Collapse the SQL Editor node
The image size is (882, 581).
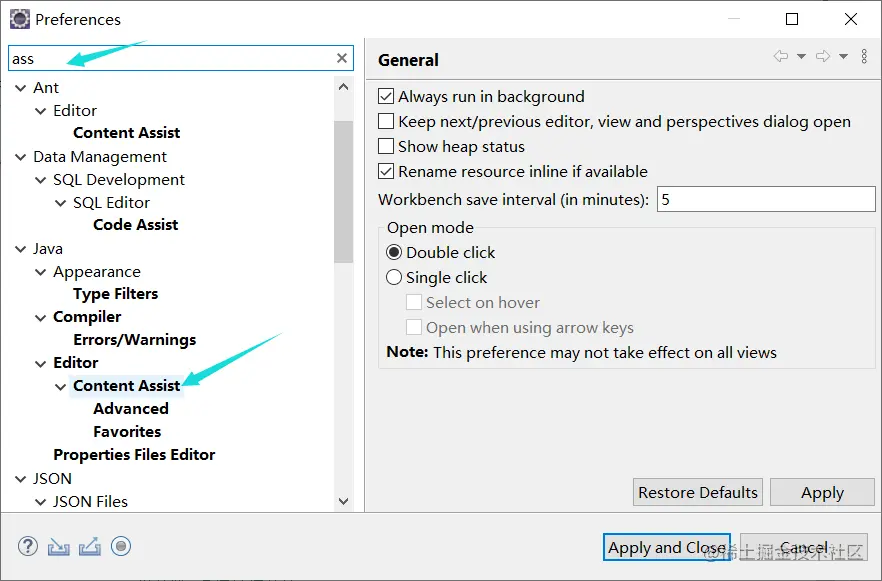pos(60,203)
